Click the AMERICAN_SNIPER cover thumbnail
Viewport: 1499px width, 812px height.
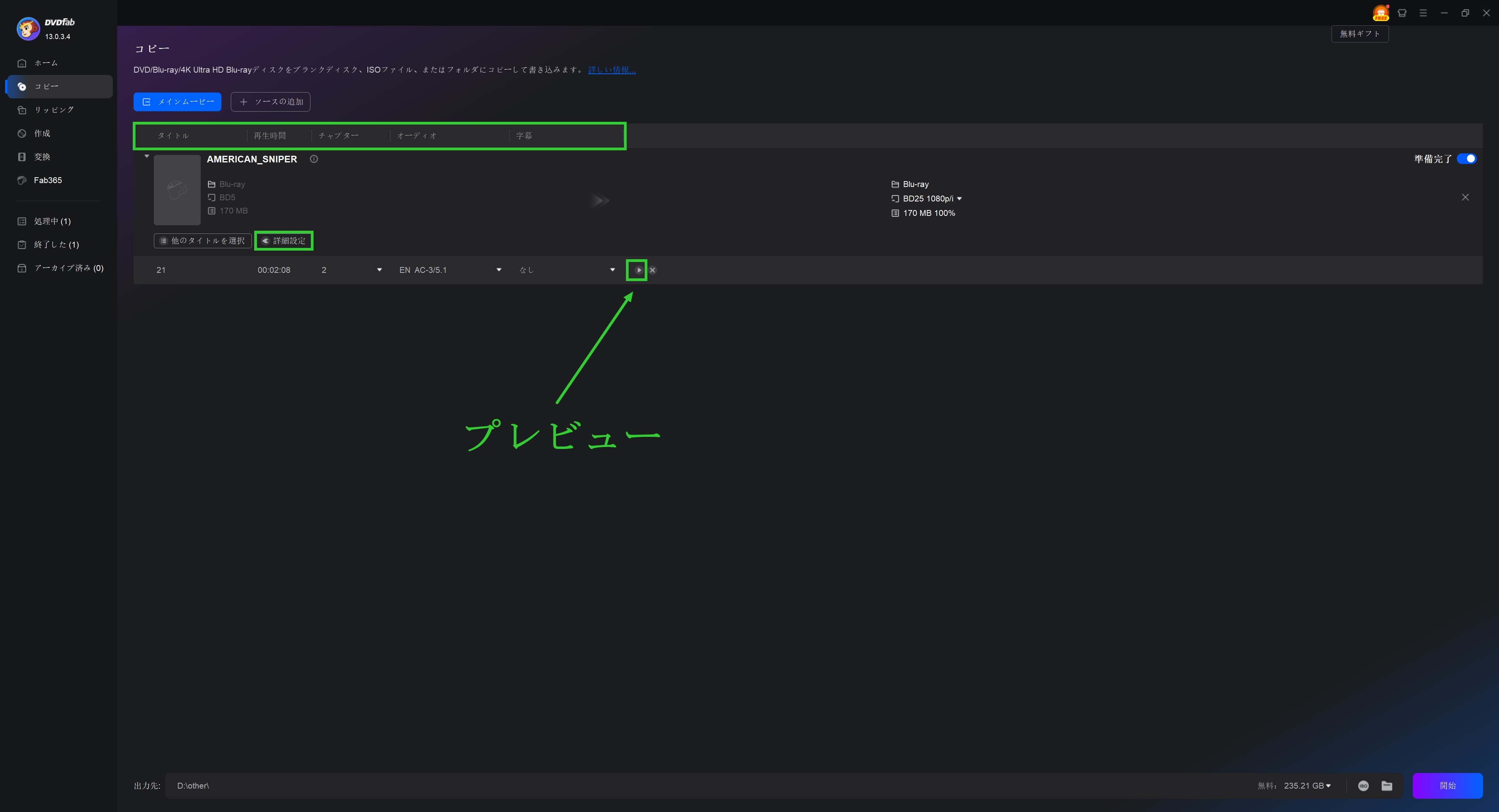tap(177, 190)
